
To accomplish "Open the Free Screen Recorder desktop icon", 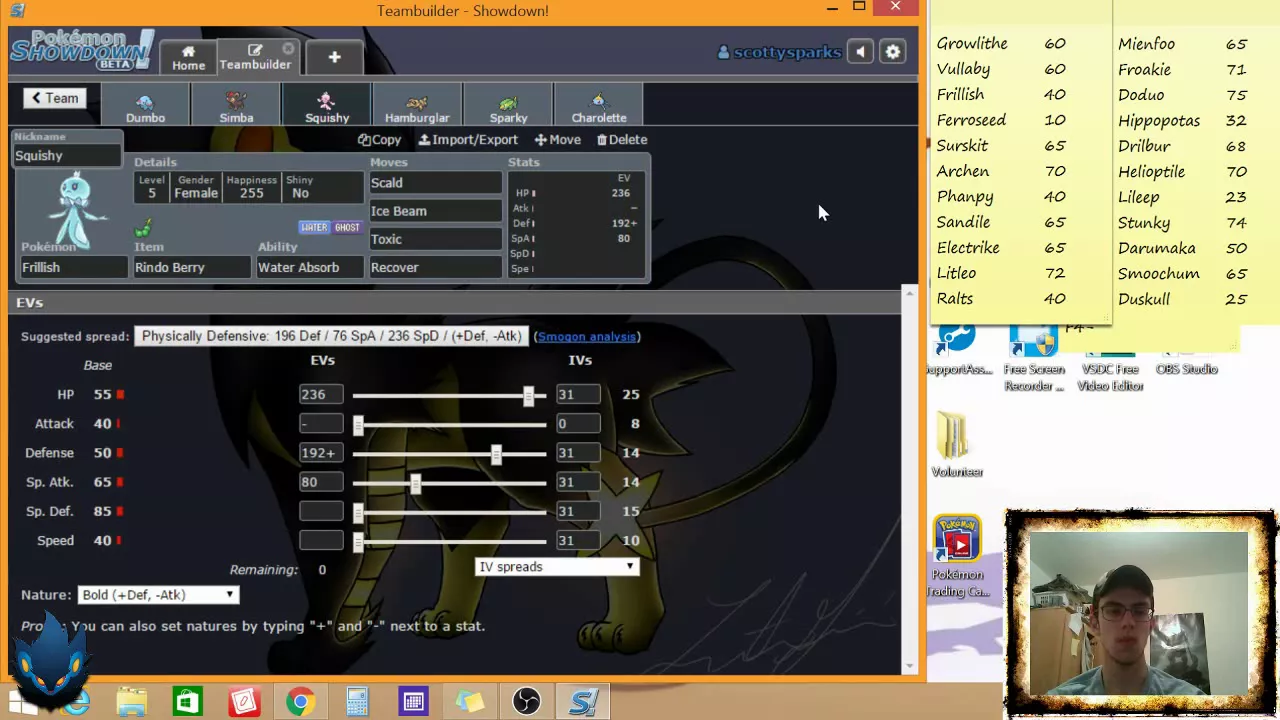I will click(1034, 360).
